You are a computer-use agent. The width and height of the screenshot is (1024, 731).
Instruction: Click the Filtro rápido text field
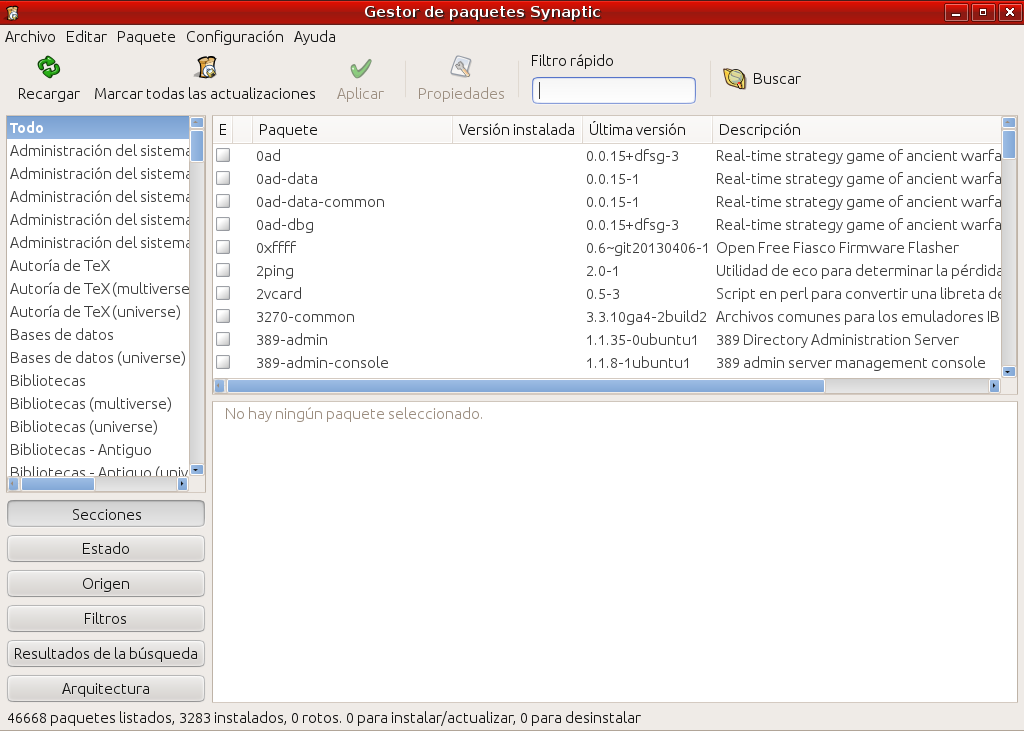click(614, 91)
